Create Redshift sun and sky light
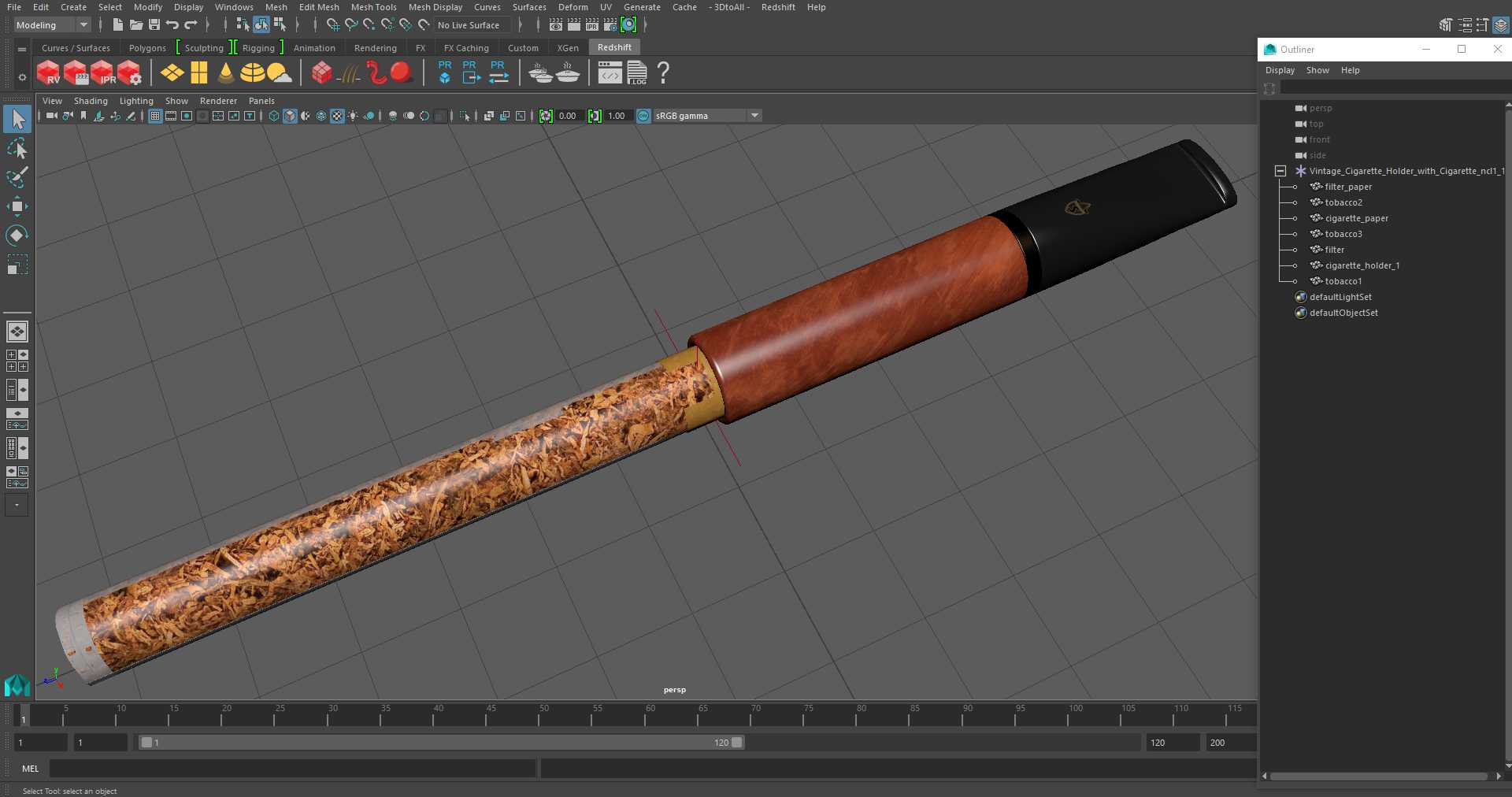Screen dimensions: 1512x797 (x=279, y=73)
